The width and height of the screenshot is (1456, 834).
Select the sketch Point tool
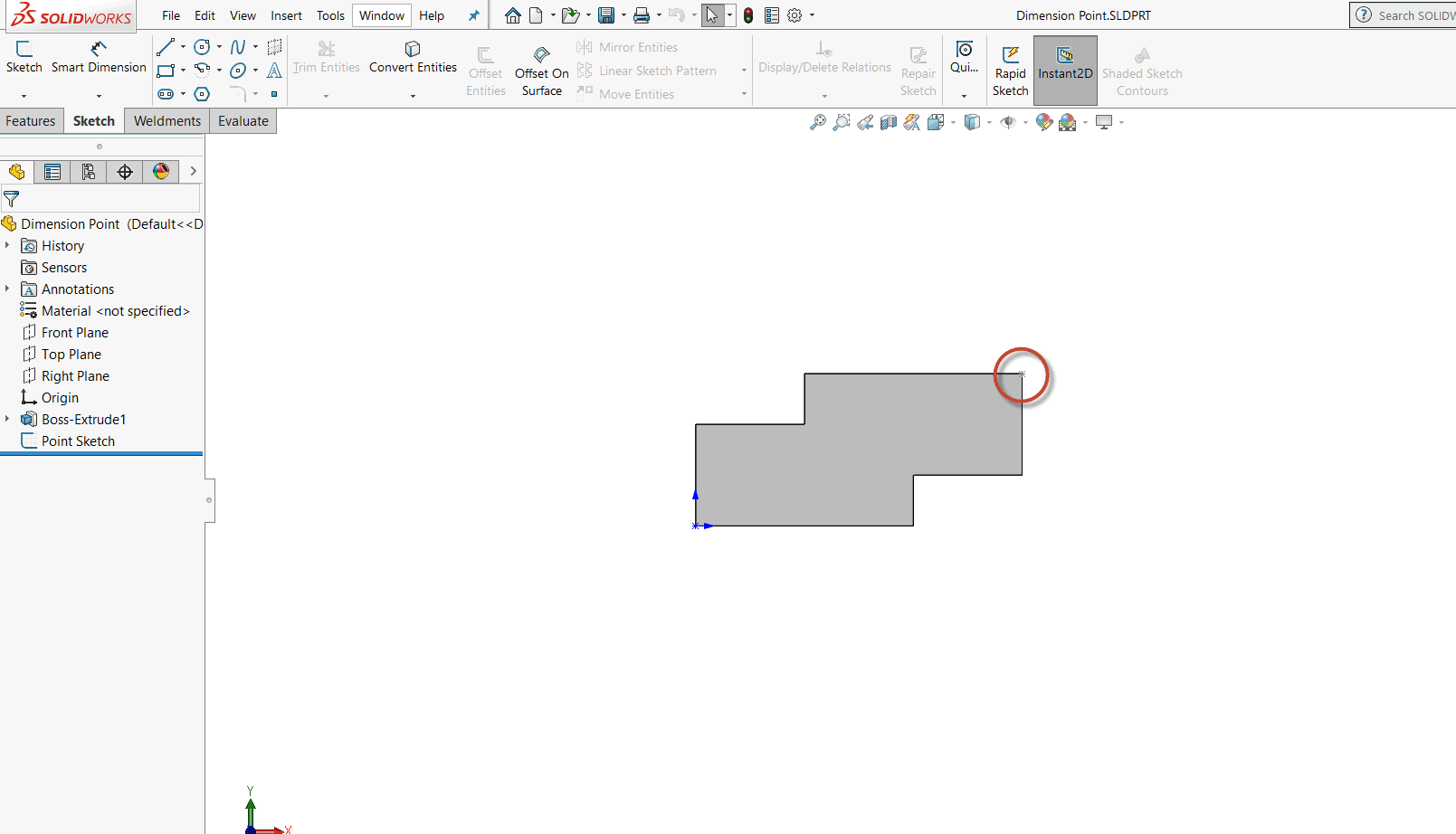[x=274, y=94]
